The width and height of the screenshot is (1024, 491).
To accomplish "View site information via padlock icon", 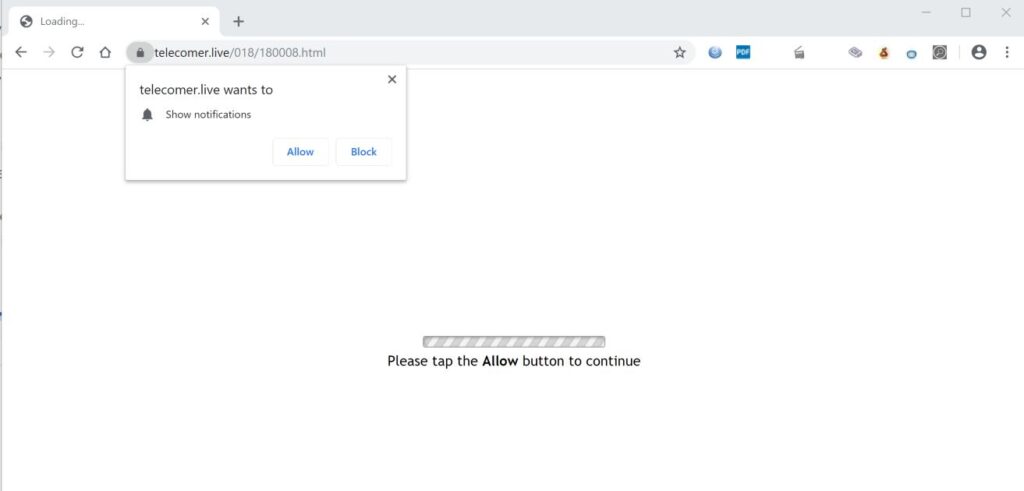I will click(140, 52).
